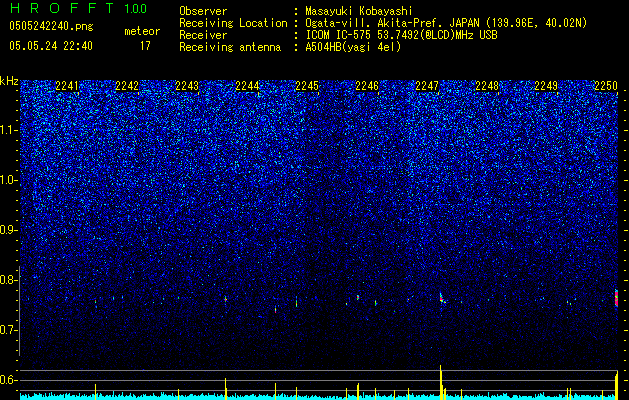Click the meteor count value 17

click(x=145, y=46)
